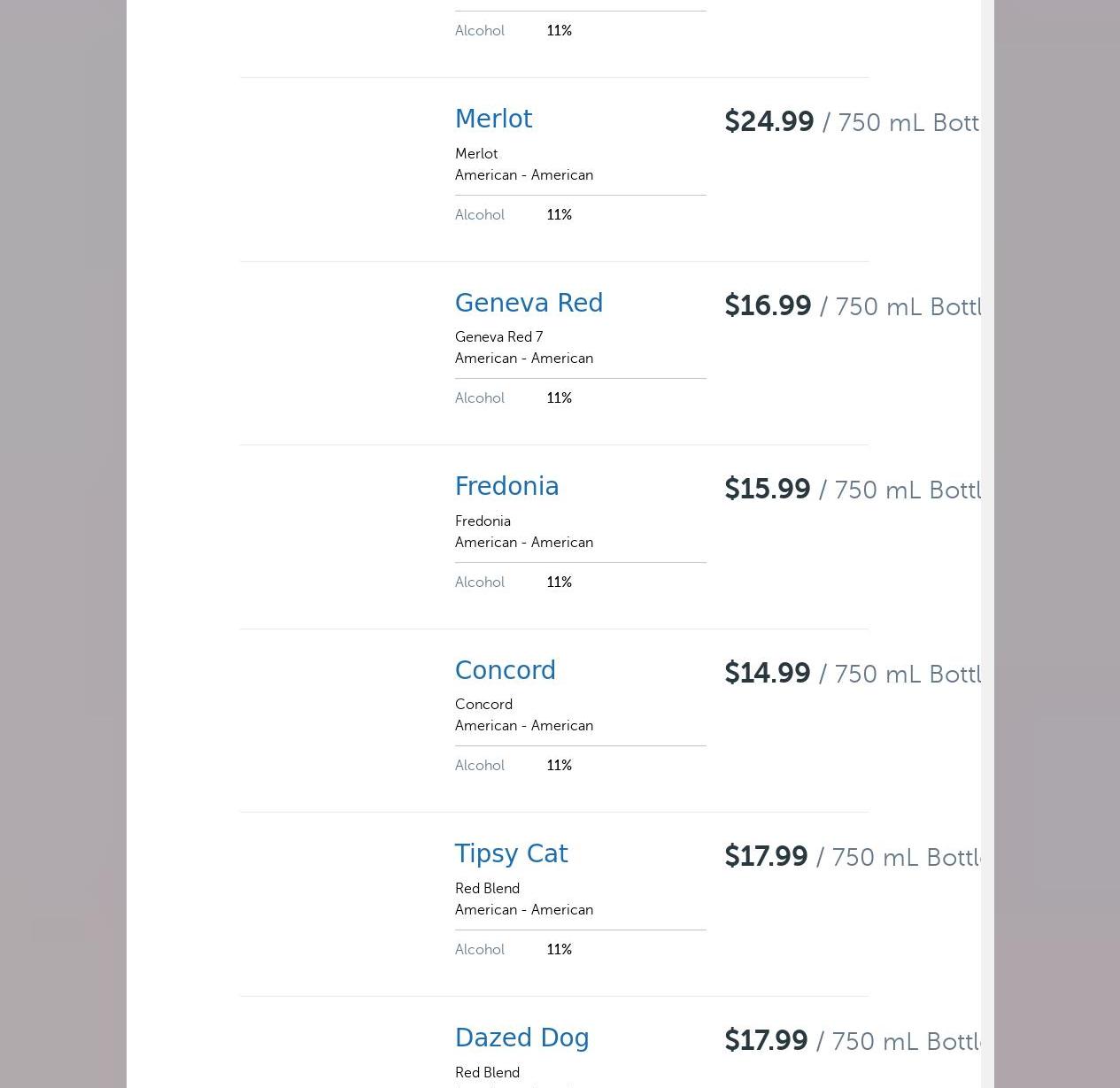Open the Merlot wine title link

pyautogui.click(x=493, y=120)
